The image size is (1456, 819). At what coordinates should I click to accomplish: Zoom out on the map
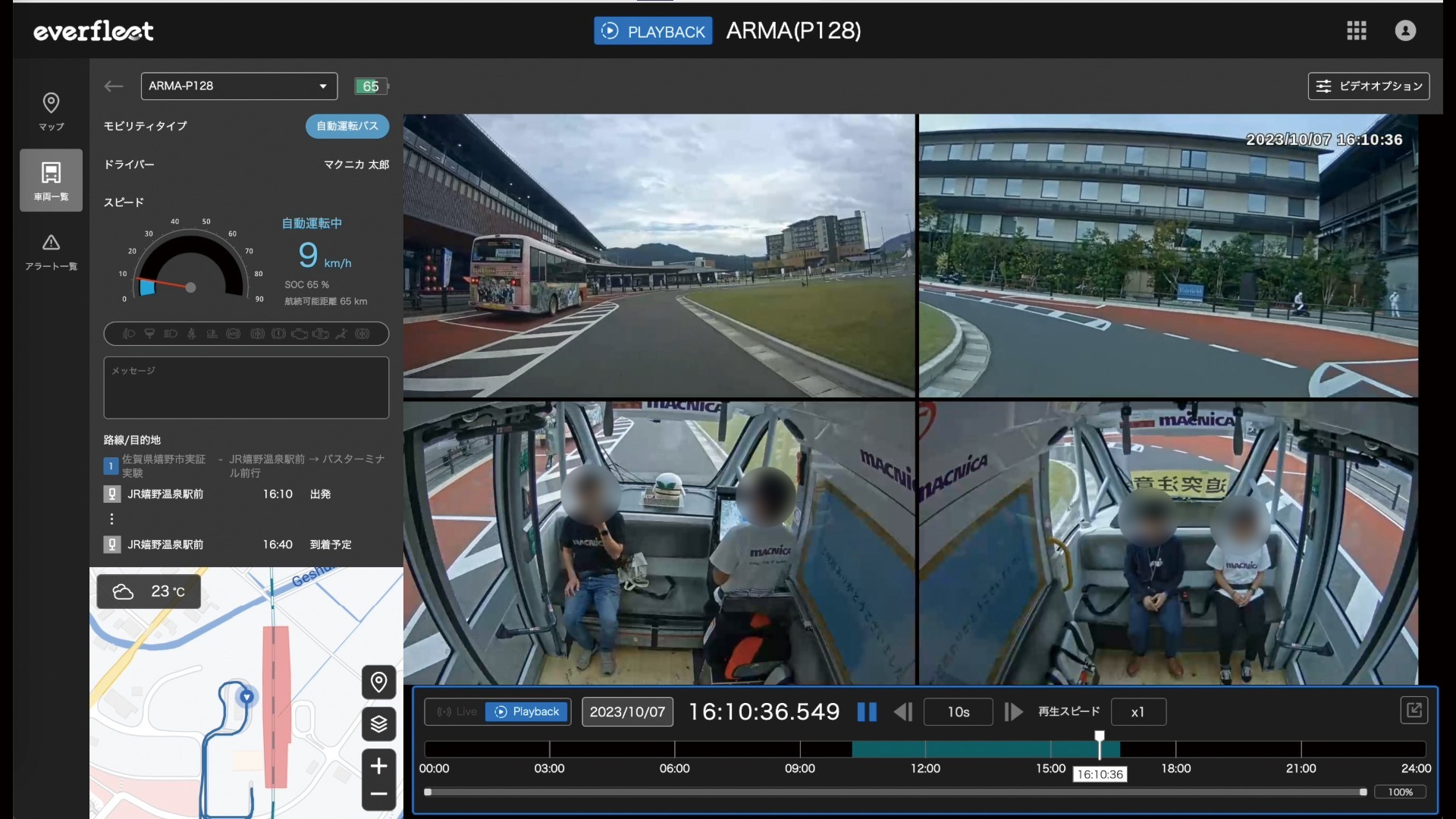(x=378, y=795)
